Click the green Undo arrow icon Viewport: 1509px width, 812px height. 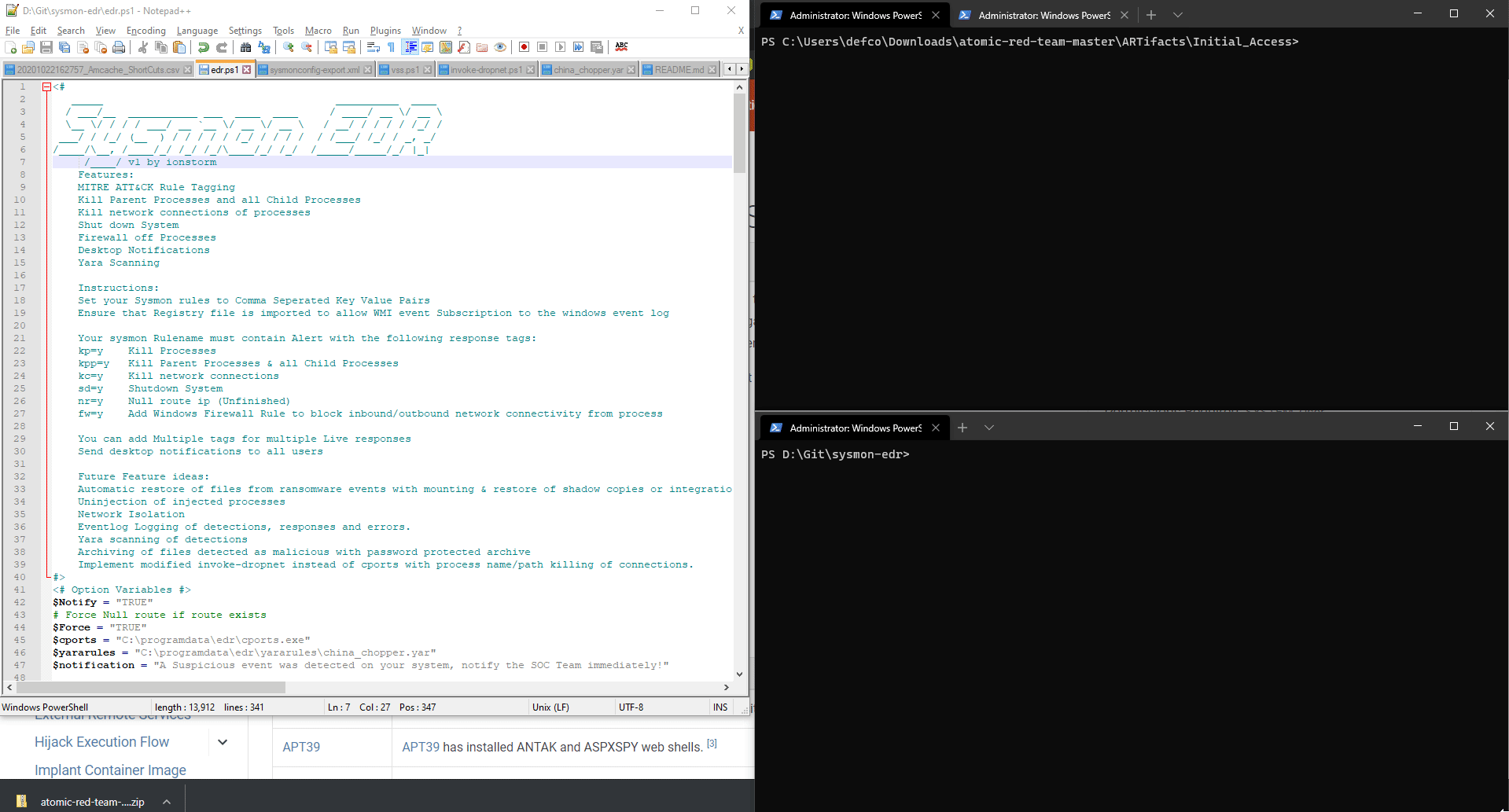(204, 48)
